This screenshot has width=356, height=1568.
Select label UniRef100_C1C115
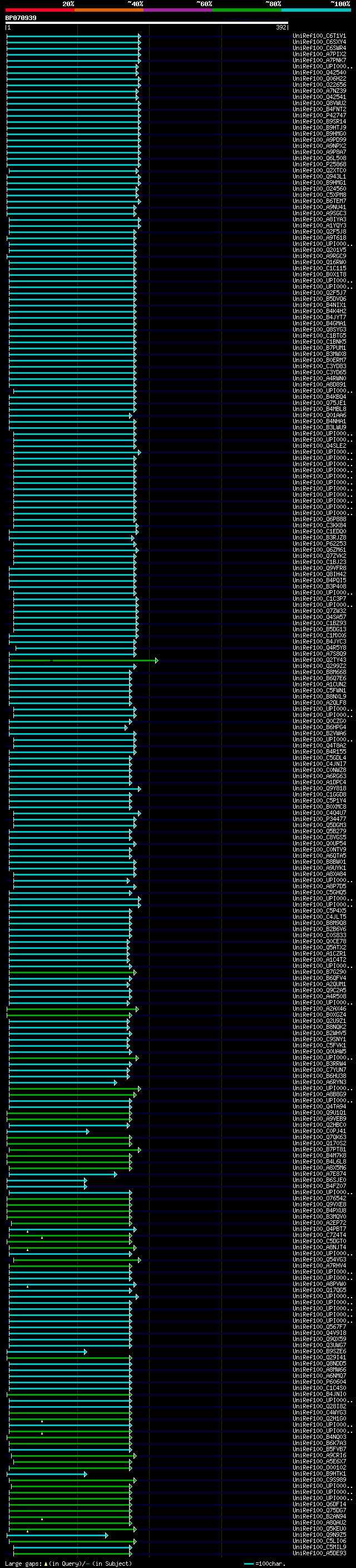[x=319, y=269]
